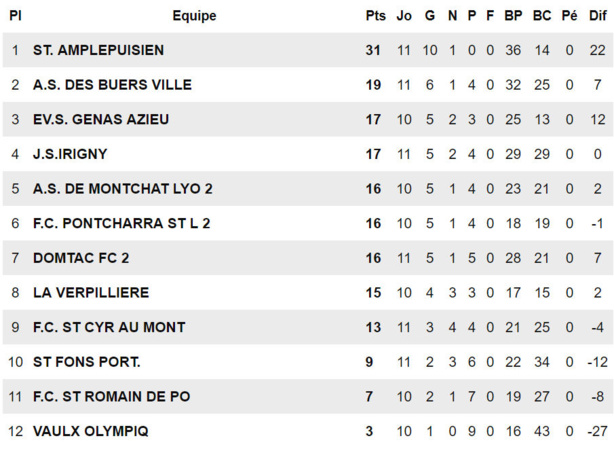
Task: Open DOMTAC FC 2 team entry
Action: [x=81, y=258]
